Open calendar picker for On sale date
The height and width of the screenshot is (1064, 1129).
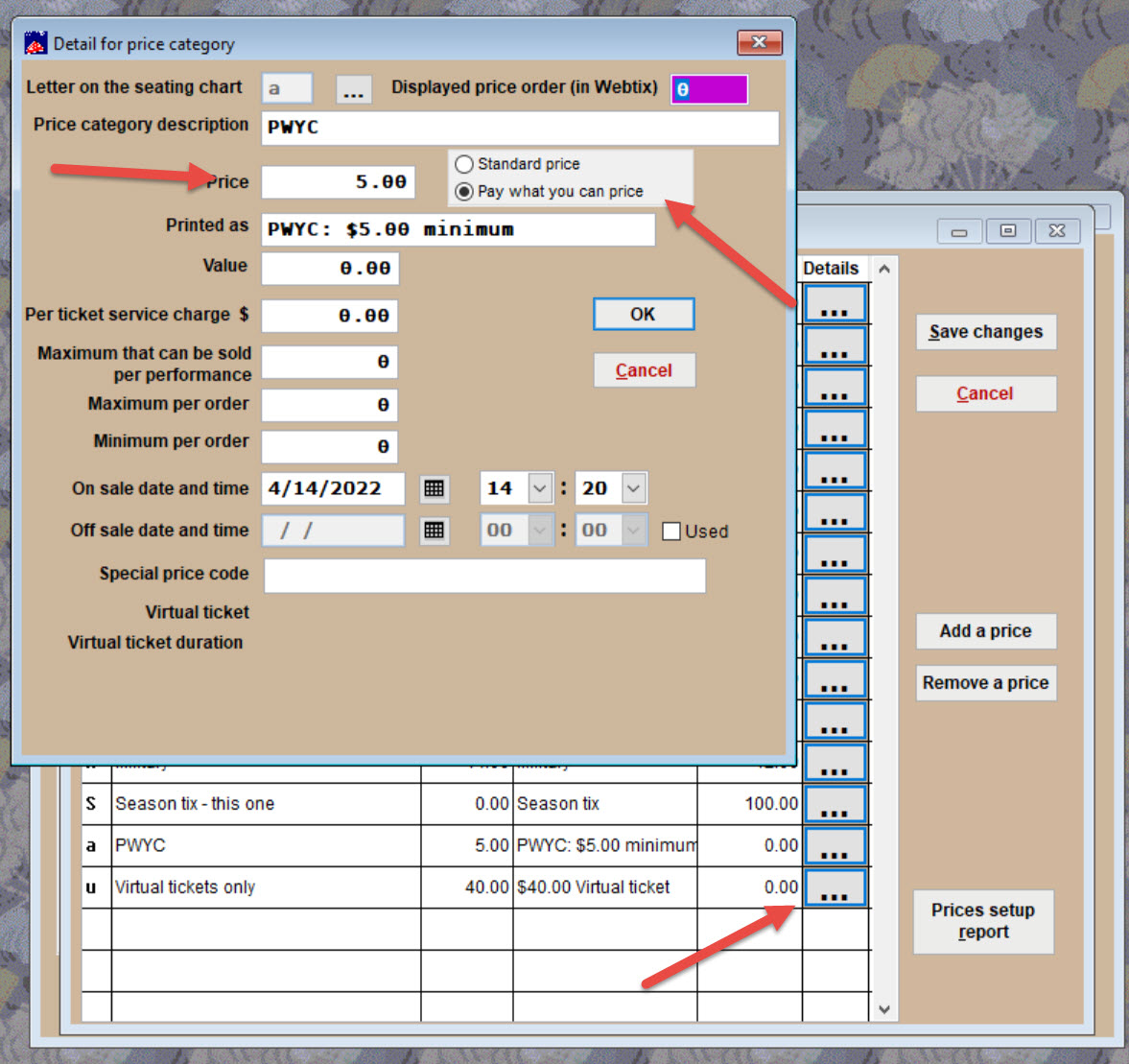(434, 488)
